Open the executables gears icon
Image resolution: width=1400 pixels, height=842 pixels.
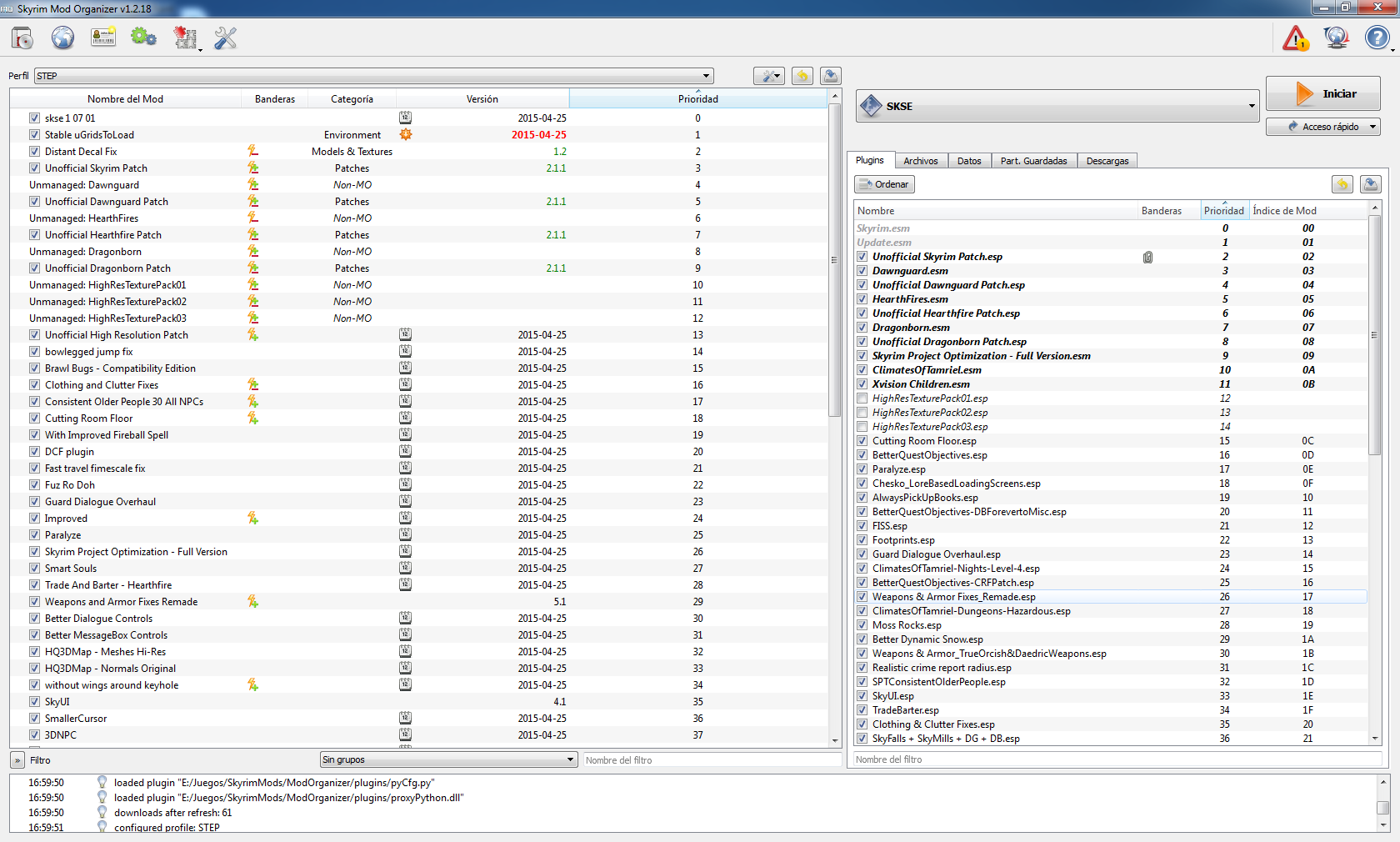click(x=143, y=38)
